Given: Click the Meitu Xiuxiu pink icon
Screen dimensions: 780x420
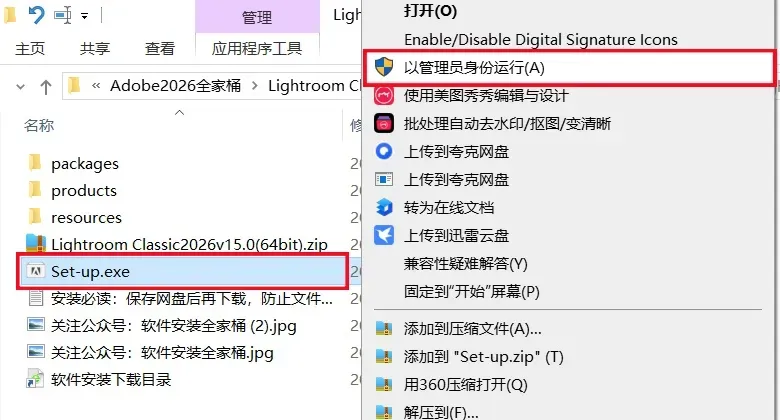Looking at the screenshot, I should point(384,95).
